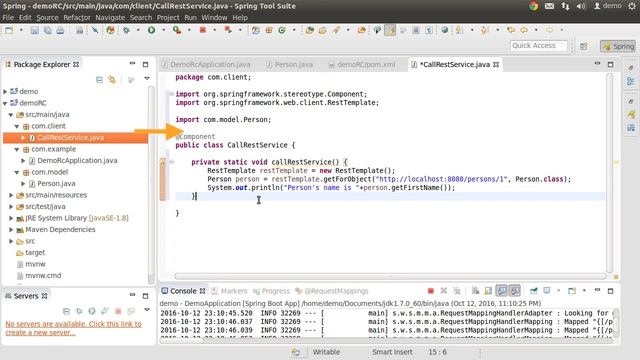Screen dimensions: 640x360
Task: Toggle Show Console on standard output change
Action: [502, 291]
